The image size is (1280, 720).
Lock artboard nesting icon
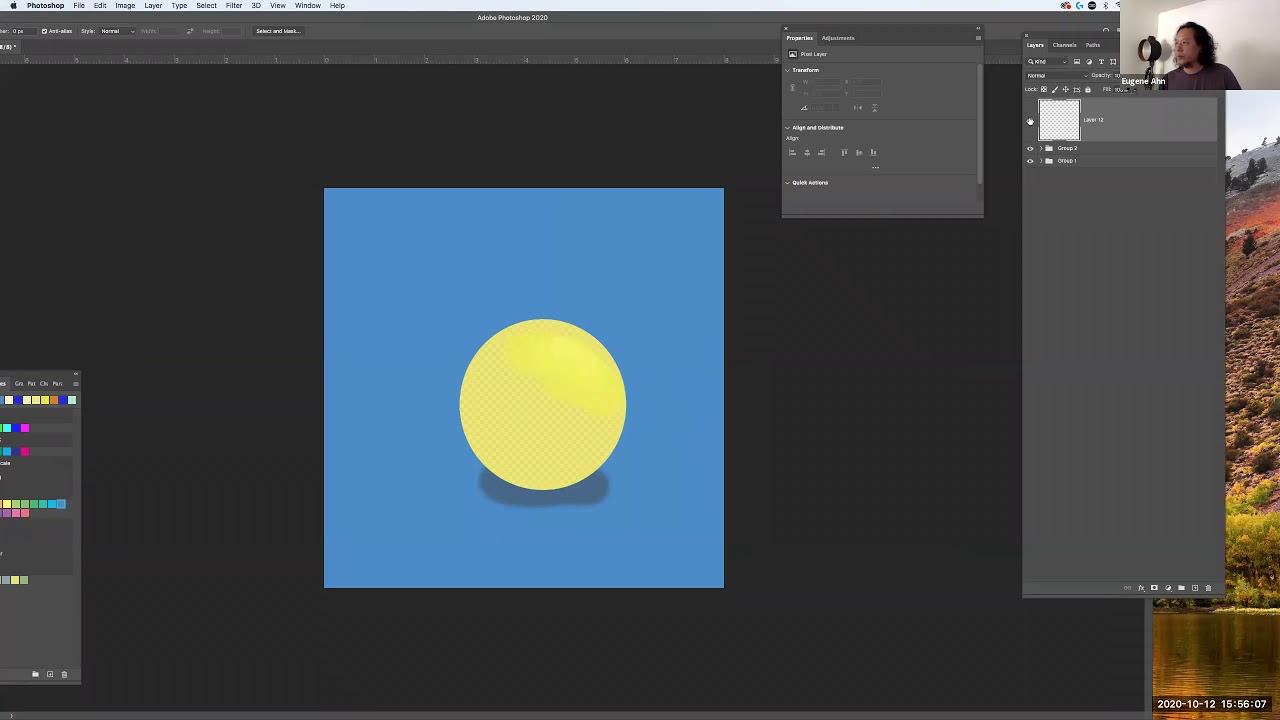click(x=1077, y=90)
